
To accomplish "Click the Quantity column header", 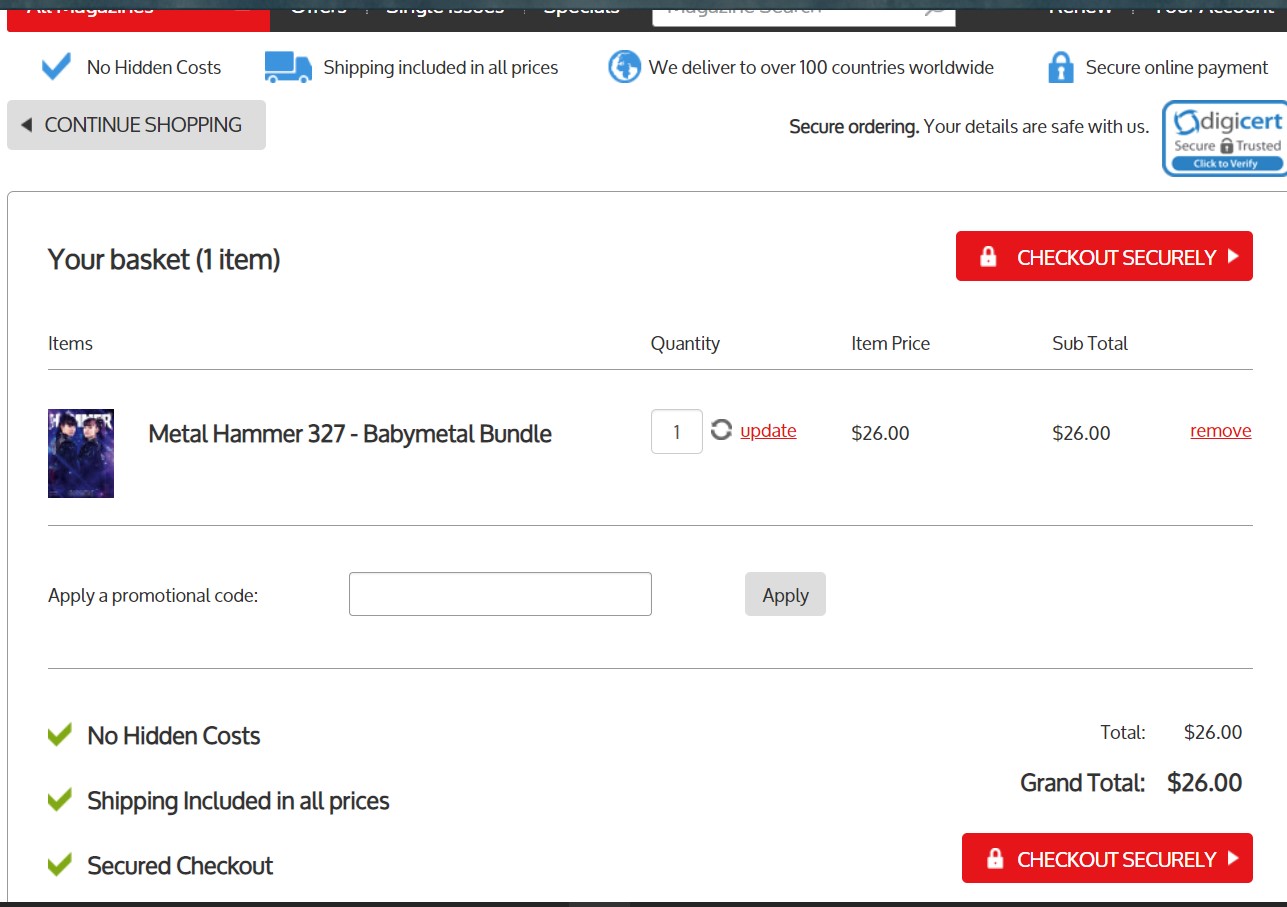I will 685,343.
